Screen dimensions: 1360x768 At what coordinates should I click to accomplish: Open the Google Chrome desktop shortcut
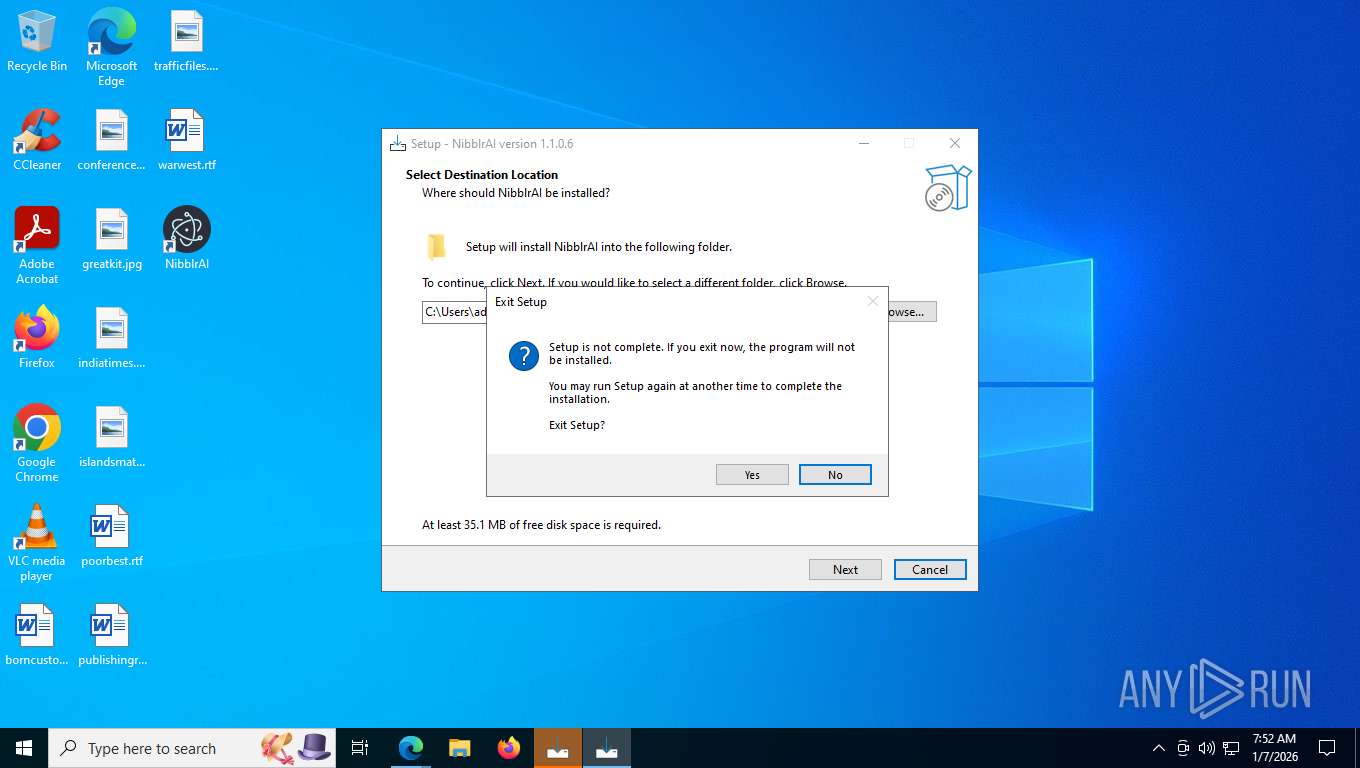(37, 444)
